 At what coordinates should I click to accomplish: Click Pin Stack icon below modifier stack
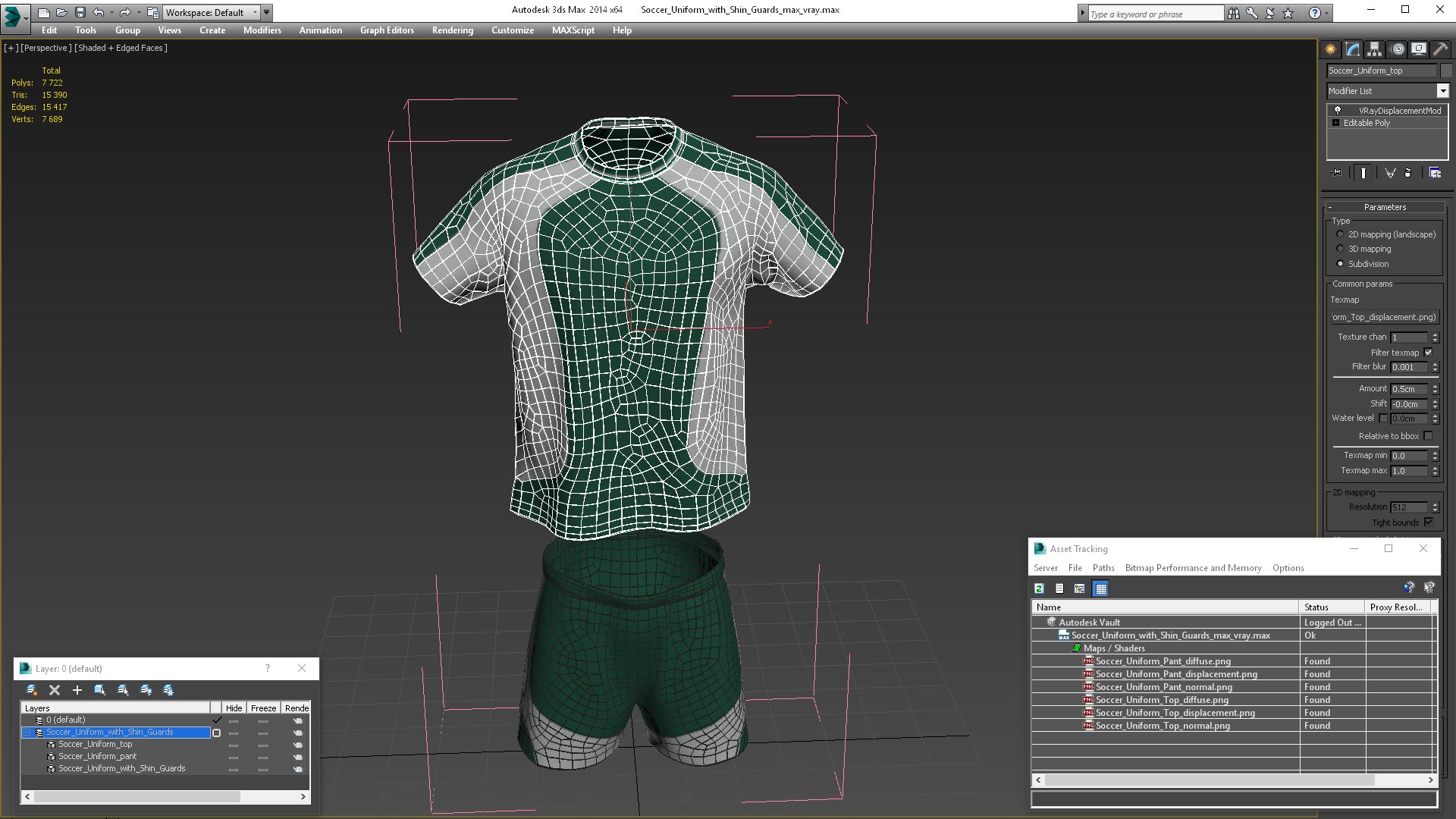[1337, 173]
